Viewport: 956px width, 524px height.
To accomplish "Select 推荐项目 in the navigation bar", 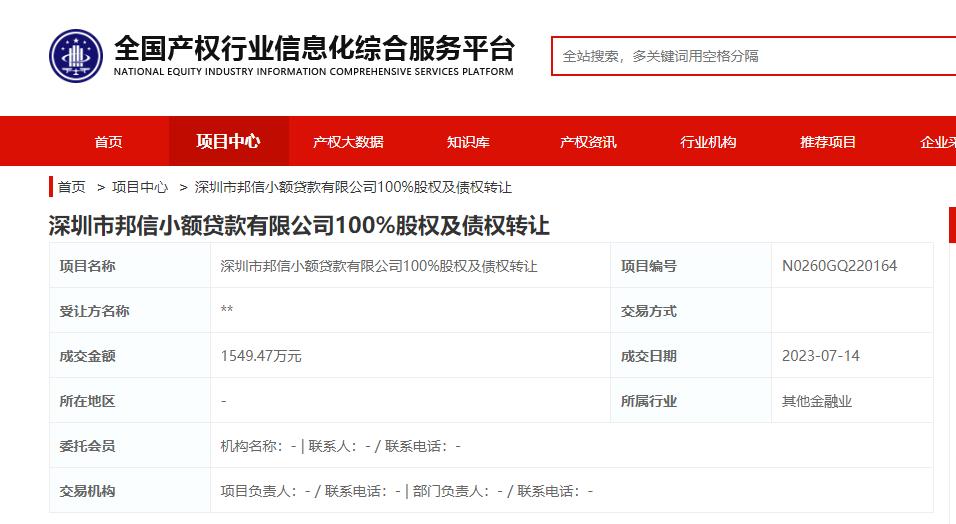I will tap(828, 142).
